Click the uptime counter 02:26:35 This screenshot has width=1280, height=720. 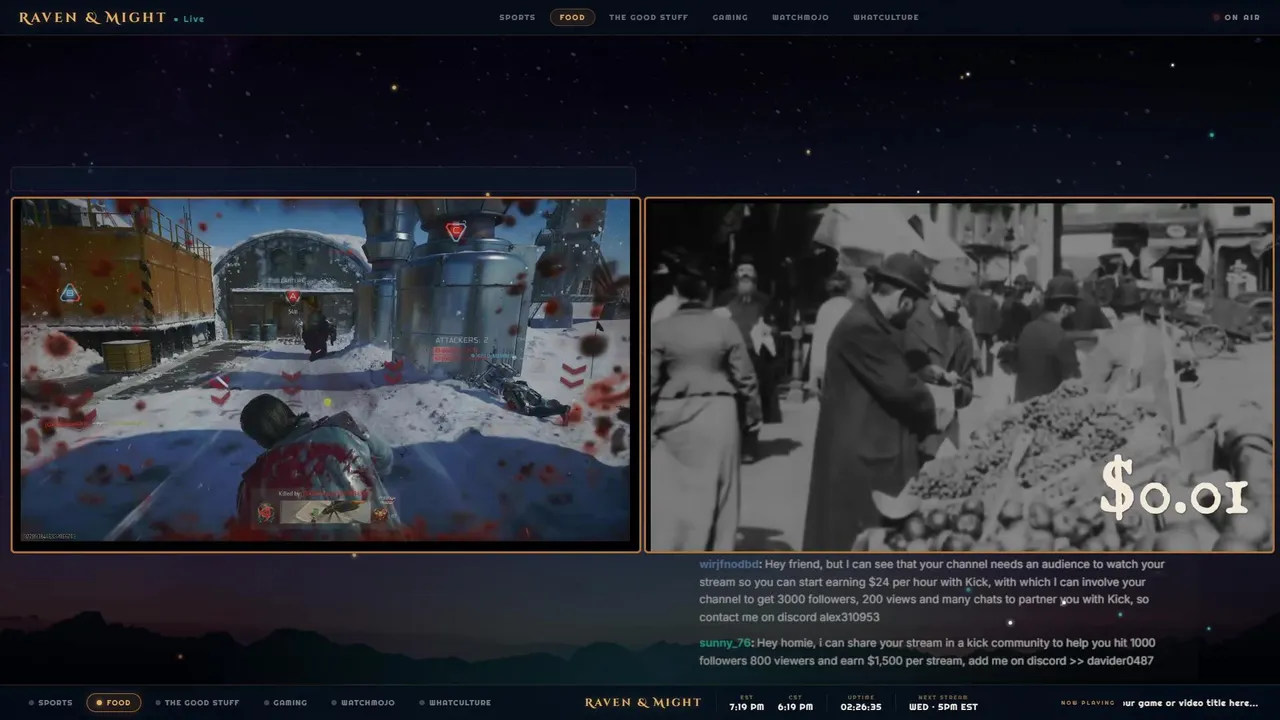coord(861,703)
